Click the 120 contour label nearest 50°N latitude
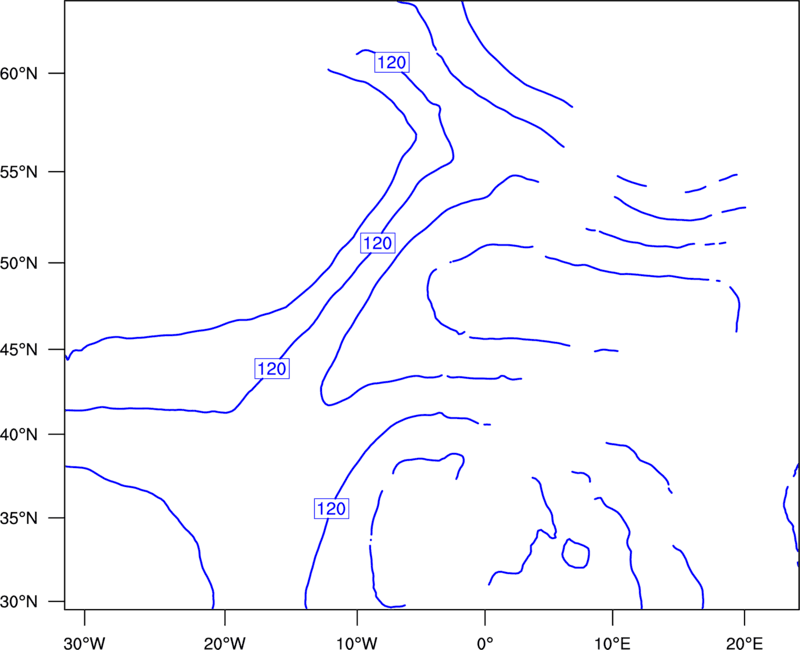 [x=378, y=243]
